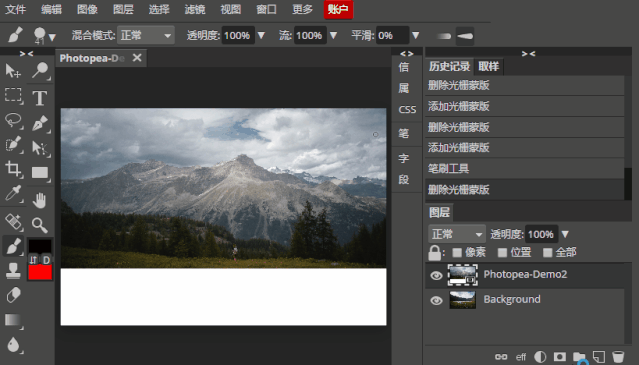Open the 属 properties side panel
This screenshot has height=365, width=639.
pos(404,88)
